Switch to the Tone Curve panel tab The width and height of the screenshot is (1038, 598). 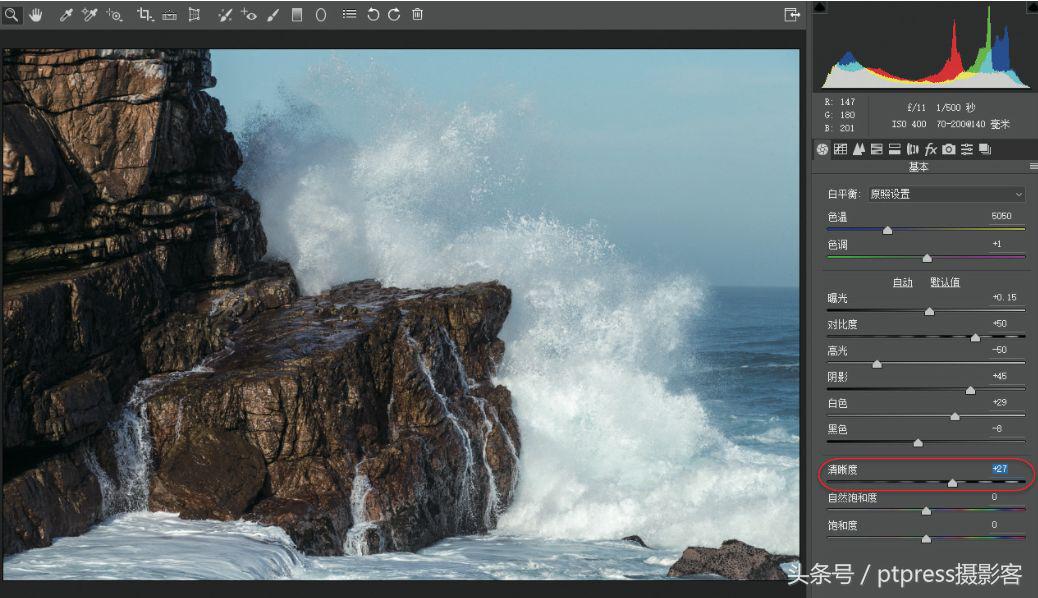(840, 149)
